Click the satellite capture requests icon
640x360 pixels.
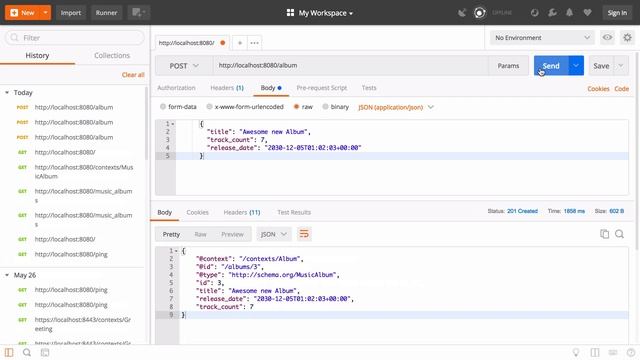click(462, 13)
